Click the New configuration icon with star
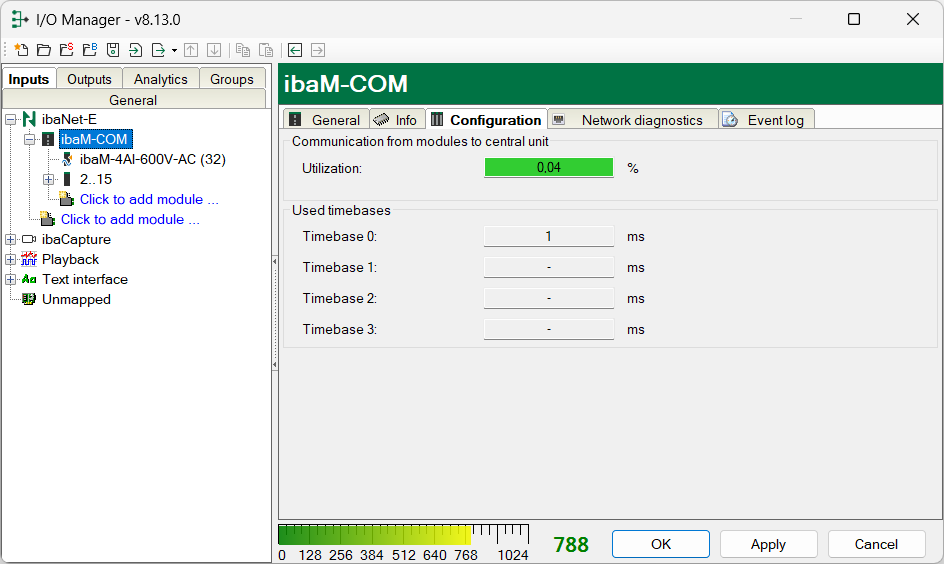This screenshot has width=944, height=564. click(x=21, y=50)
